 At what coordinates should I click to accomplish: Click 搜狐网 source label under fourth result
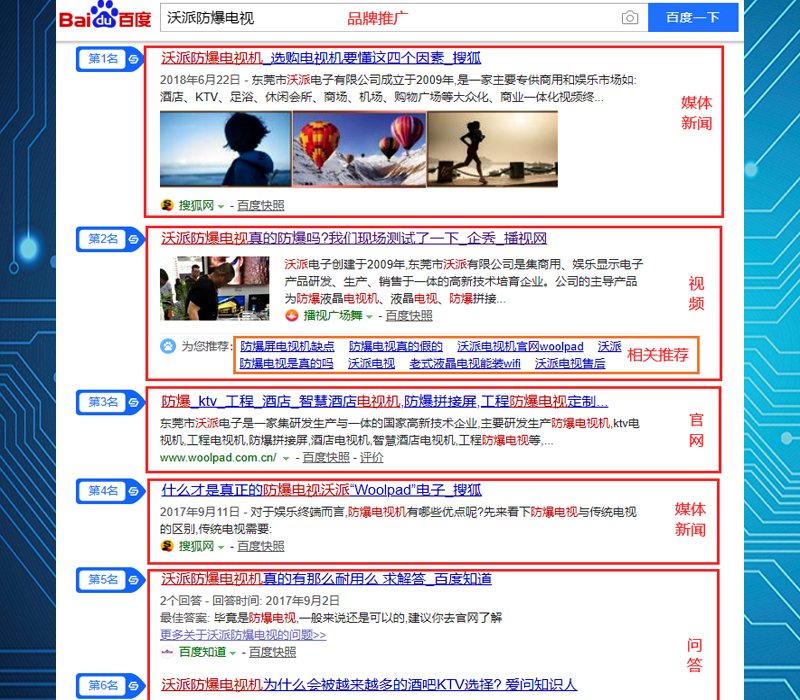point(196,546)
